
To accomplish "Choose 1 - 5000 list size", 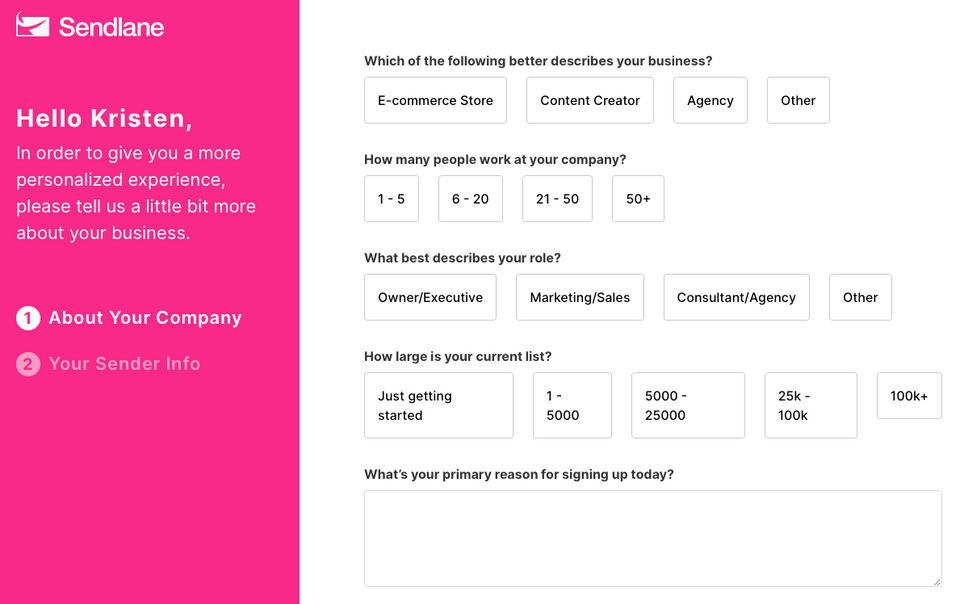I will tap(572, 405).
